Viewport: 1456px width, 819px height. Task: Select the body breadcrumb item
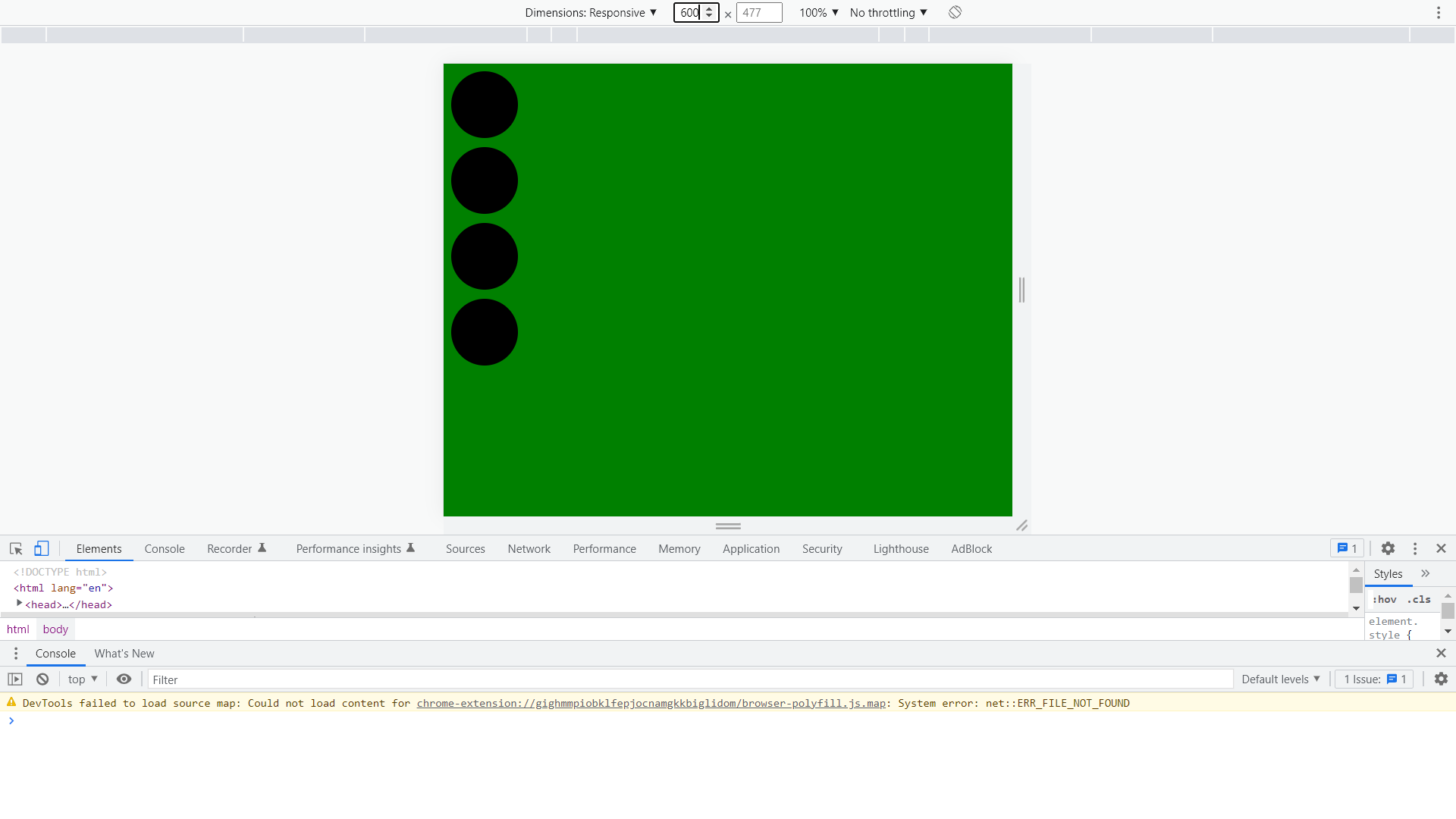55,629
